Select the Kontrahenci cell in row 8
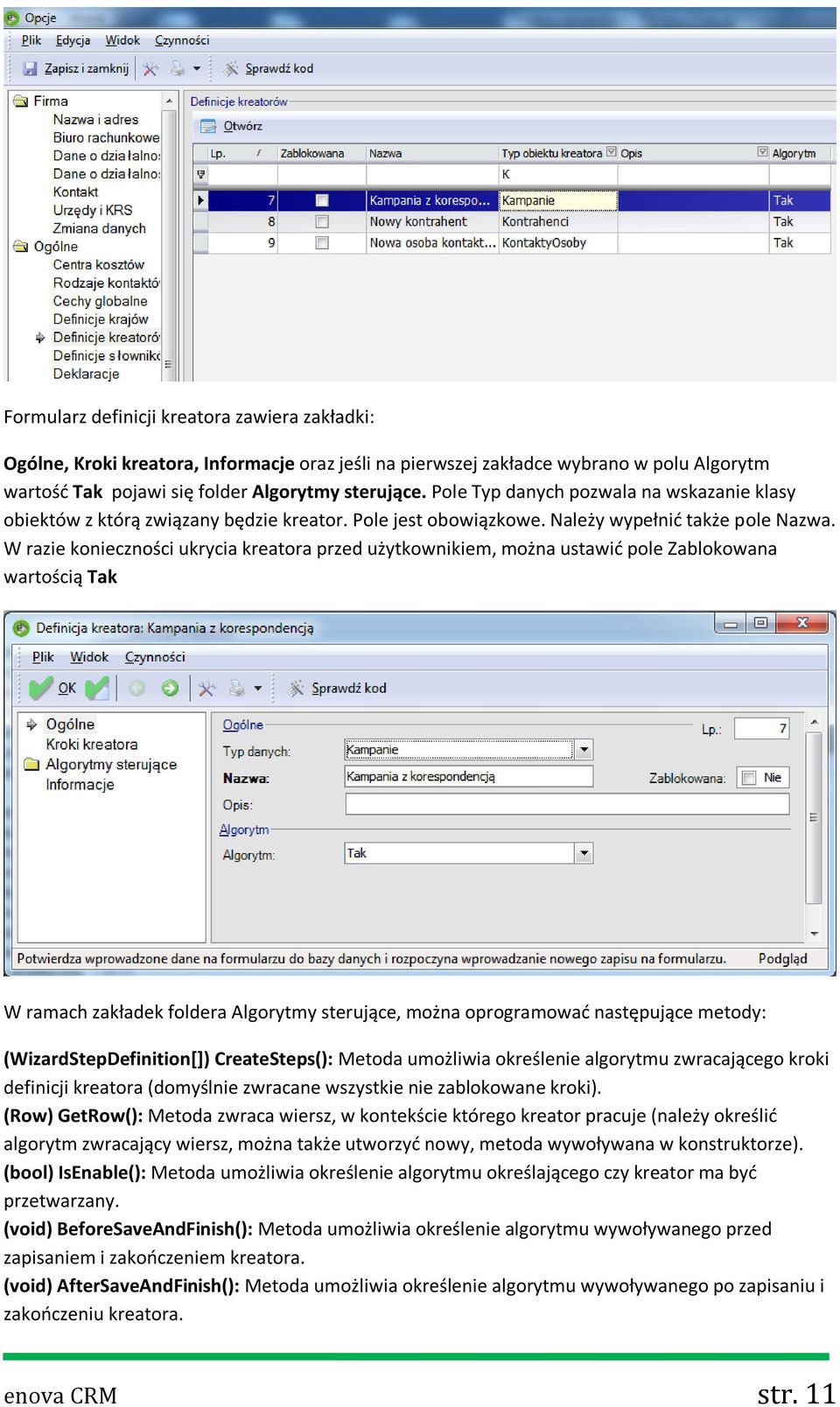The width and height of the screenshot is (840, 1407). tap(558, 221)
